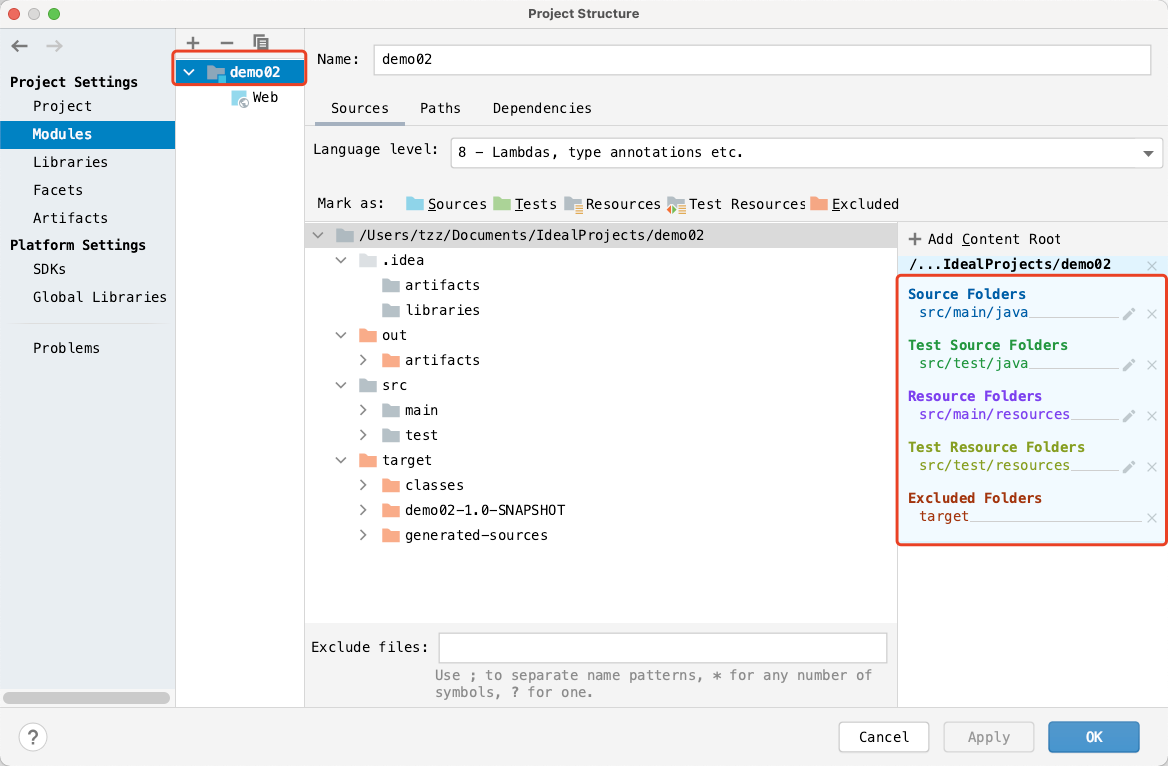Screen dimensions: 1168x766
Task: Unmark src/test/java test source folder
Action: click(1152, 364)
